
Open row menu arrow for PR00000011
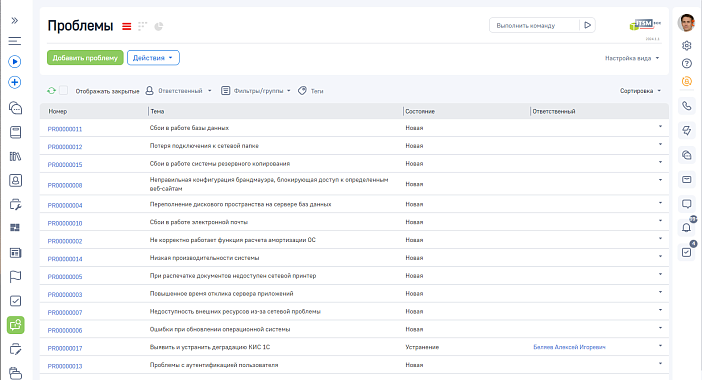tap(660, 127)
